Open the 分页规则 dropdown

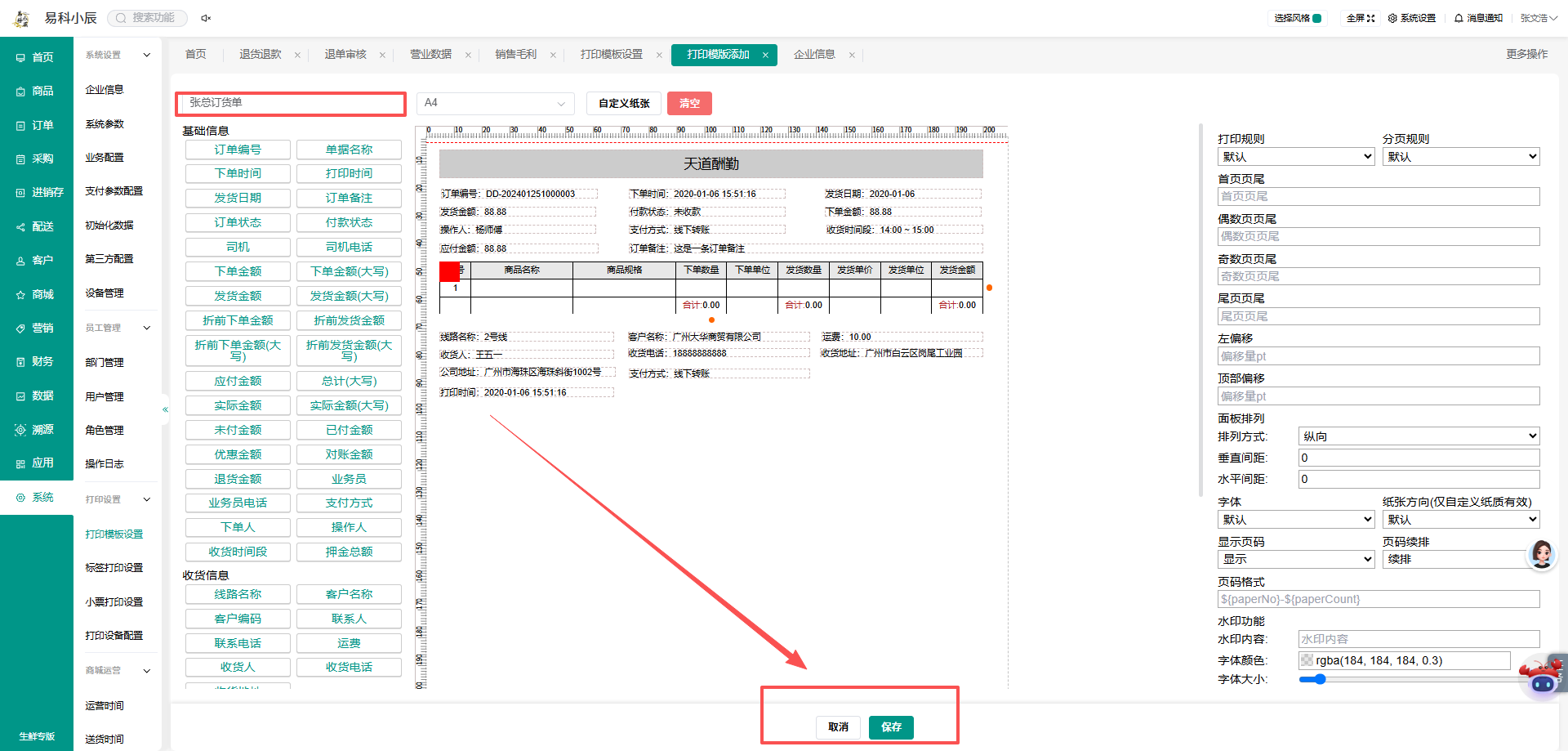[1461, 157]
